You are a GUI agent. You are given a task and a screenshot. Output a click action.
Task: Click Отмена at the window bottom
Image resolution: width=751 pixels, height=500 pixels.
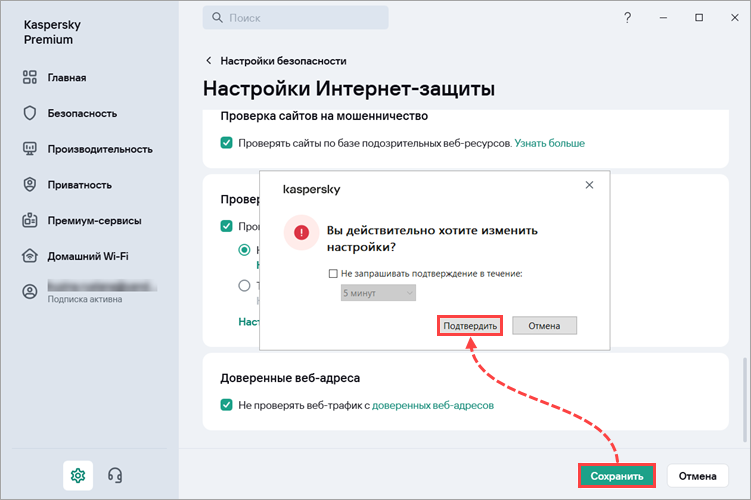tap(697, 476)
